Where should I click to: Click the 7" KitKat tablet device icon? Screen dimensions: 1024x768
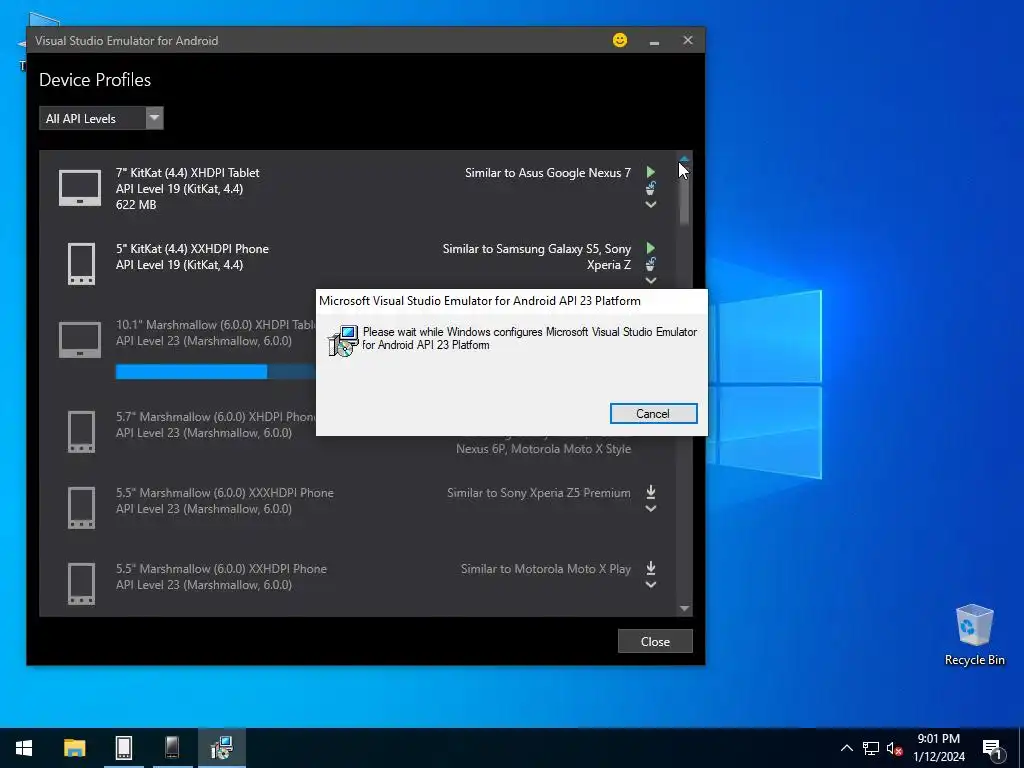point(80,188)
